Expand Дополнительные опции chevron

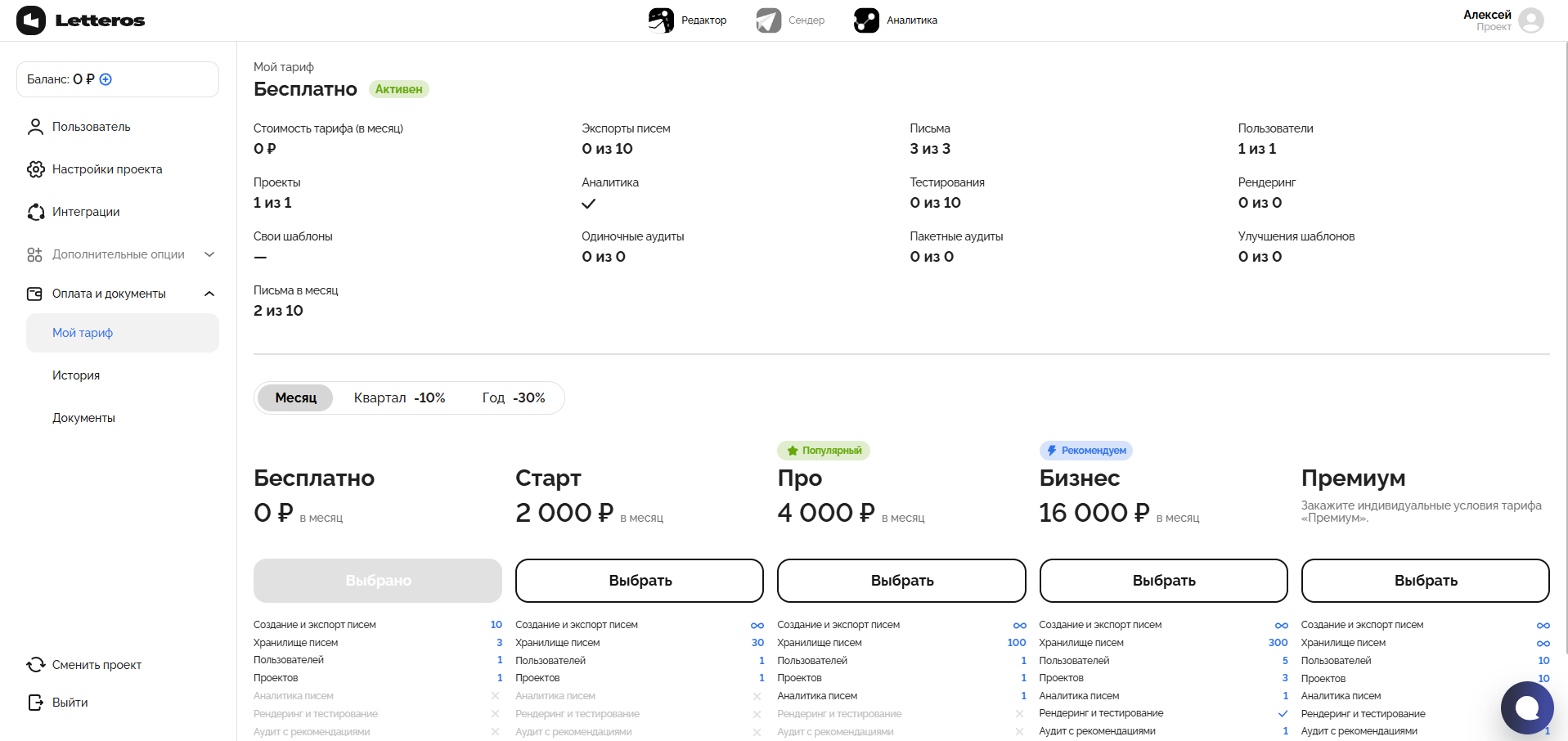coord(209,254)
